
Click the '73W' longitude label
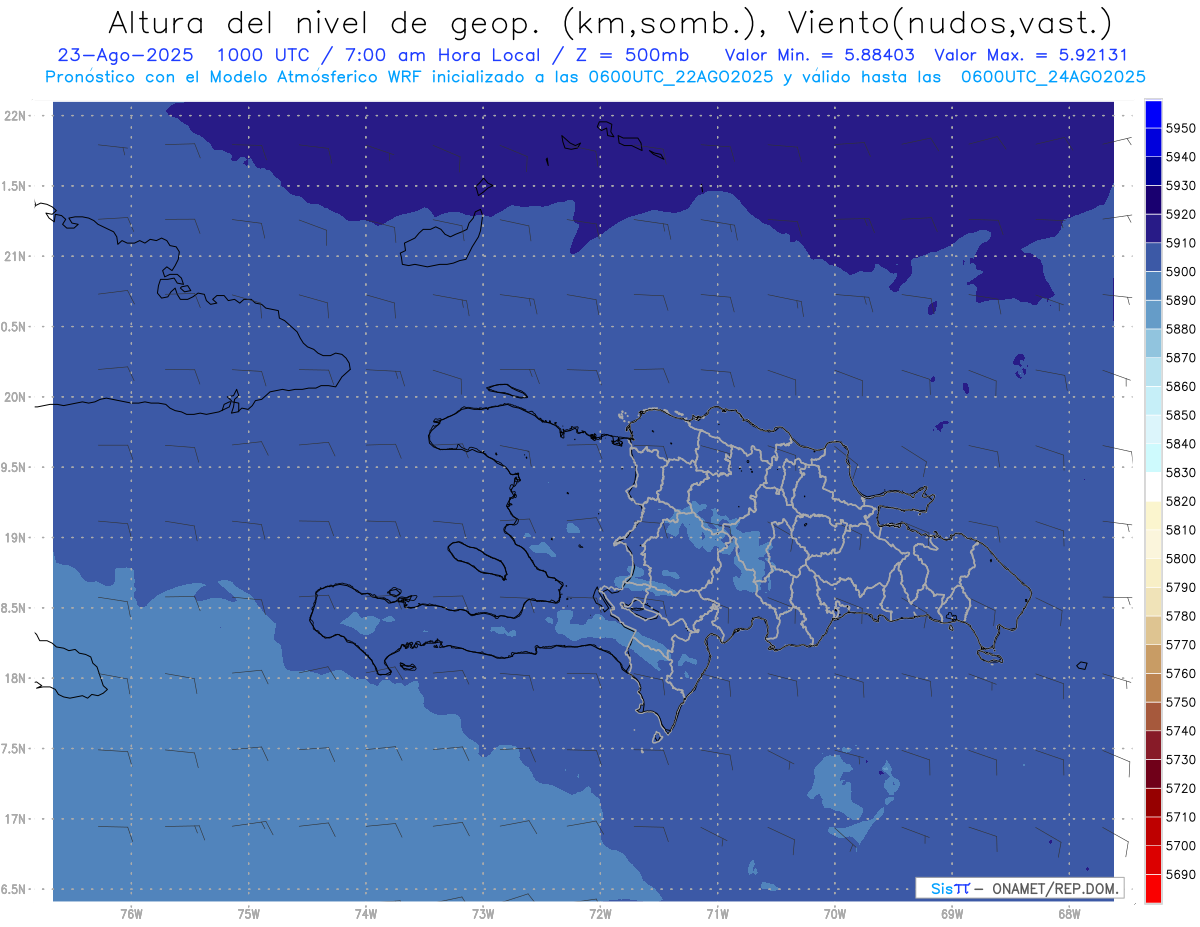pos(483,913)
